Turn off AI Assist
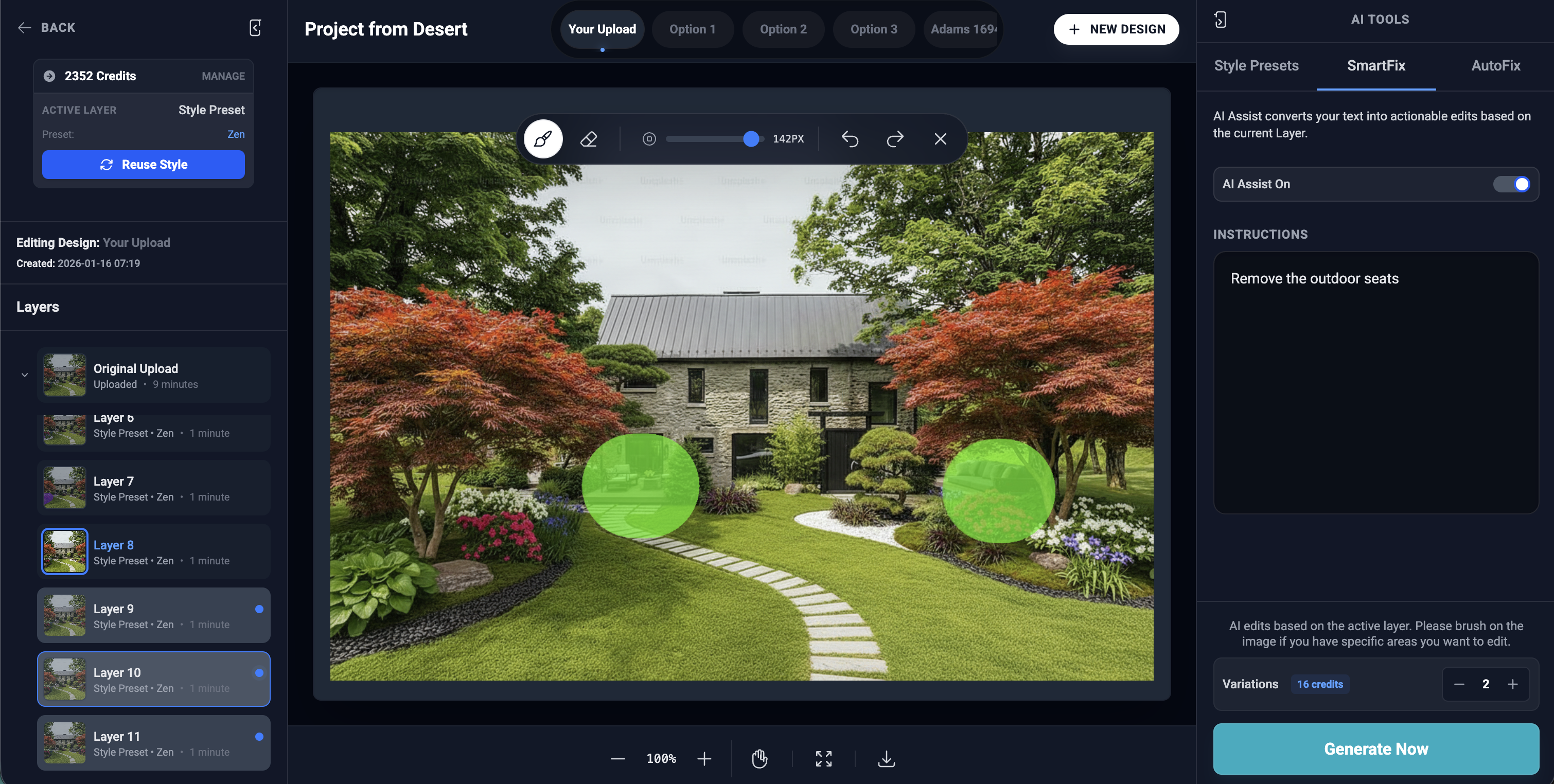Screen dimensions: 1554x784 (x=1512, y=184)
